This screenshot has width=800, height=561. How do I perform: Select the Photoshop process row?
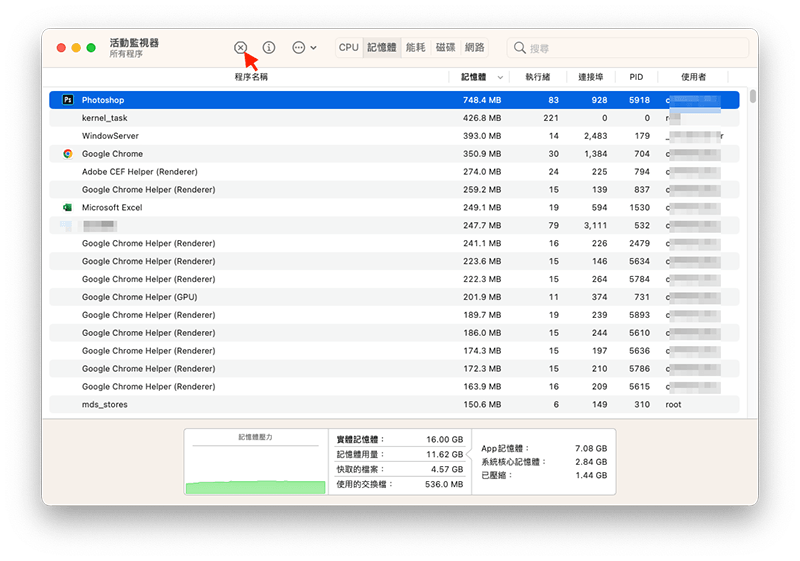(394, 100)
